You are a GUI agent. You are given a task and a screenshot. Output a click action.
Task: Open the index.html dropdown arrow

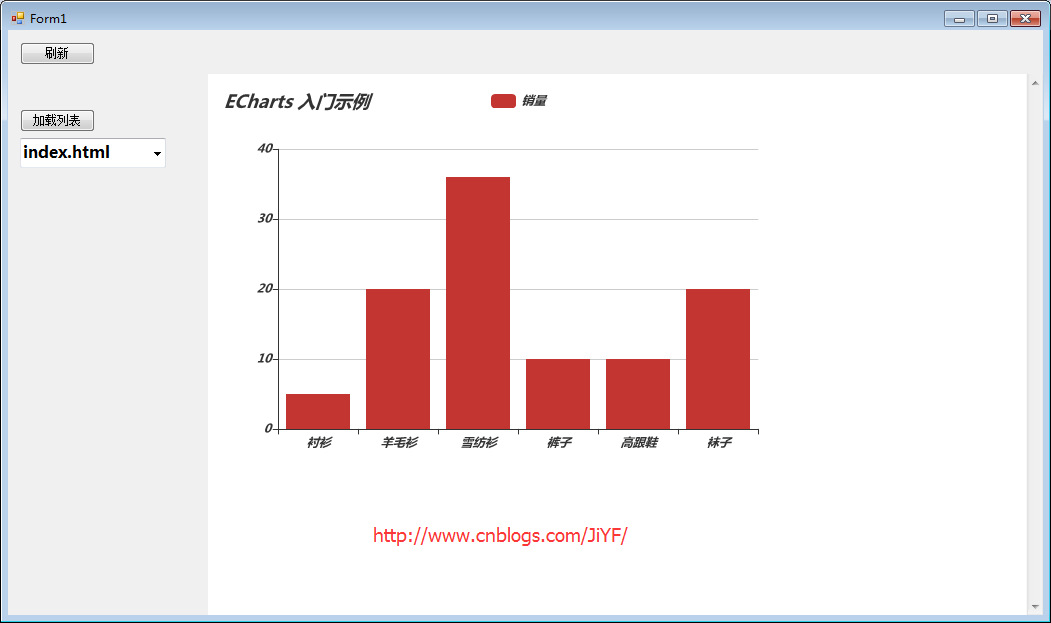158,154
